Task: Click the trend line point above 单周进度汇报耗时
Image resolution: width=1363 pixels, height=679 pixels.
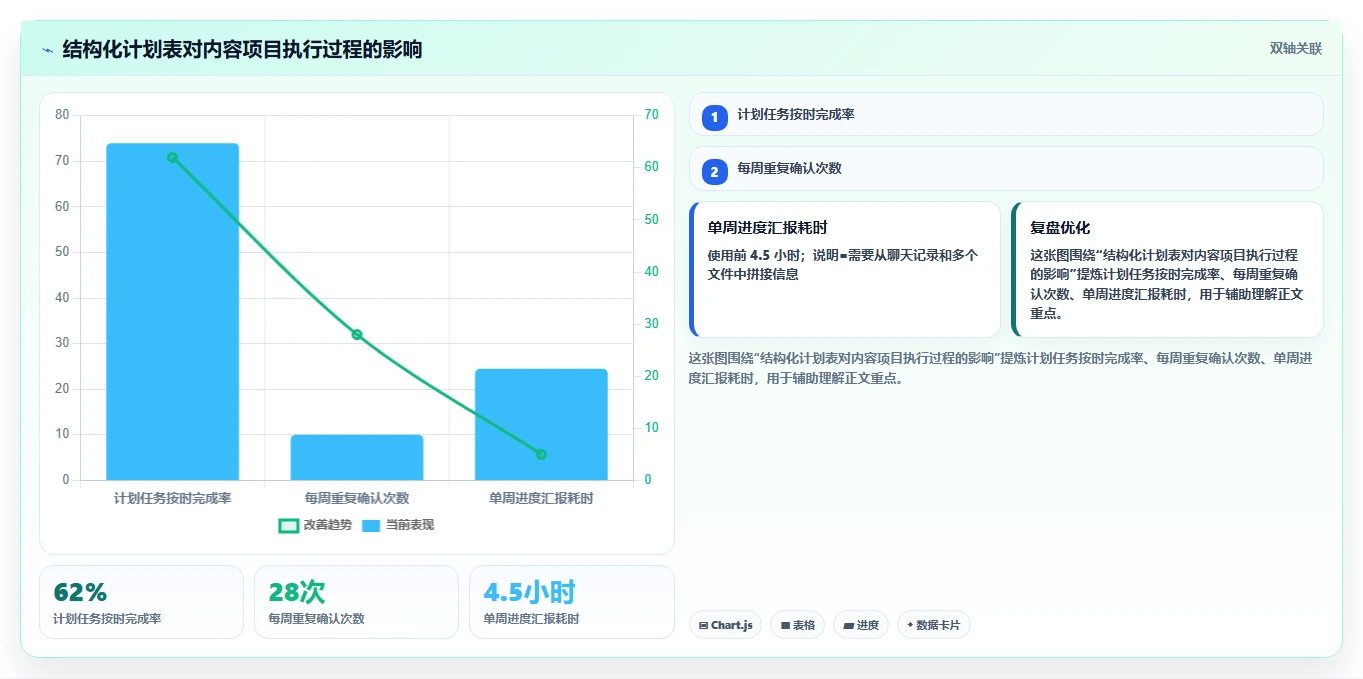Action: [541, 454]
